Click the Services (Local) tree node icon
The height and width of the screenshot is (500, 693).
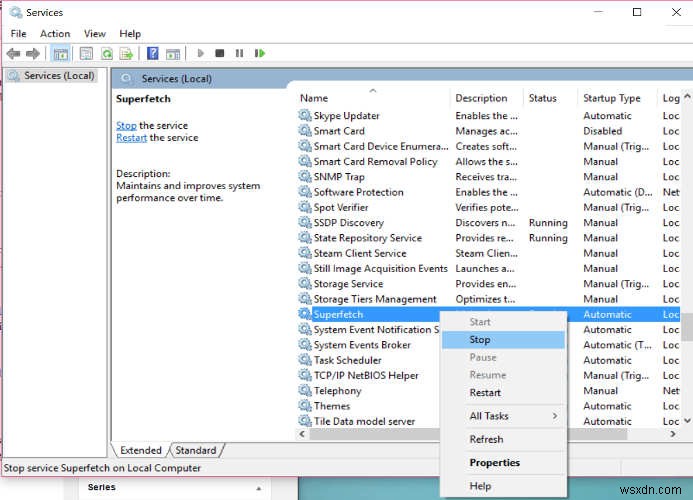pyautogui.click(x=14, y=76)
